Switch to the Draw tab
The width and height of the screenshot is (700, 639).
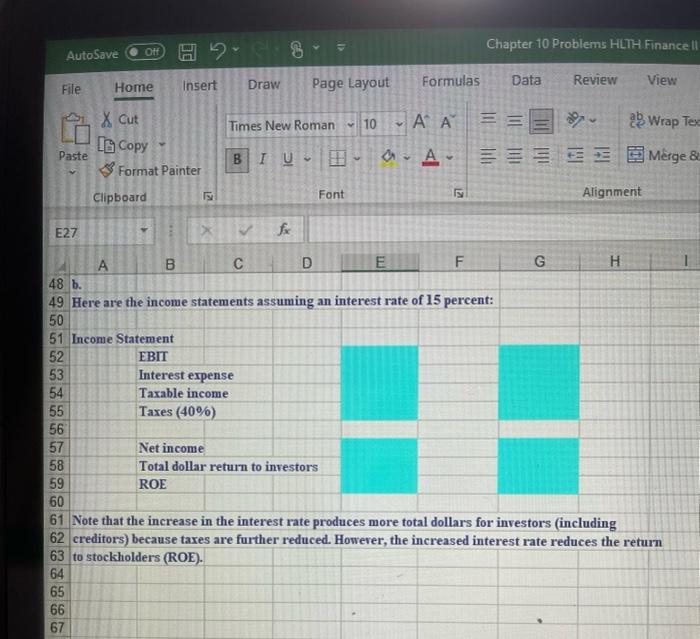[x=264, y=84]
